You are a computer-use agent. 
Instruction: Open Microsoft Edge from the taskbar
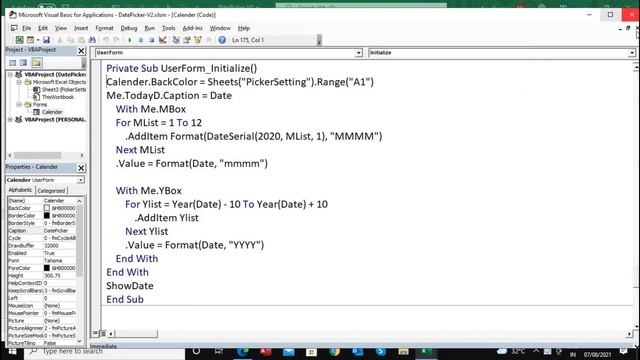[x=243, y=351]
